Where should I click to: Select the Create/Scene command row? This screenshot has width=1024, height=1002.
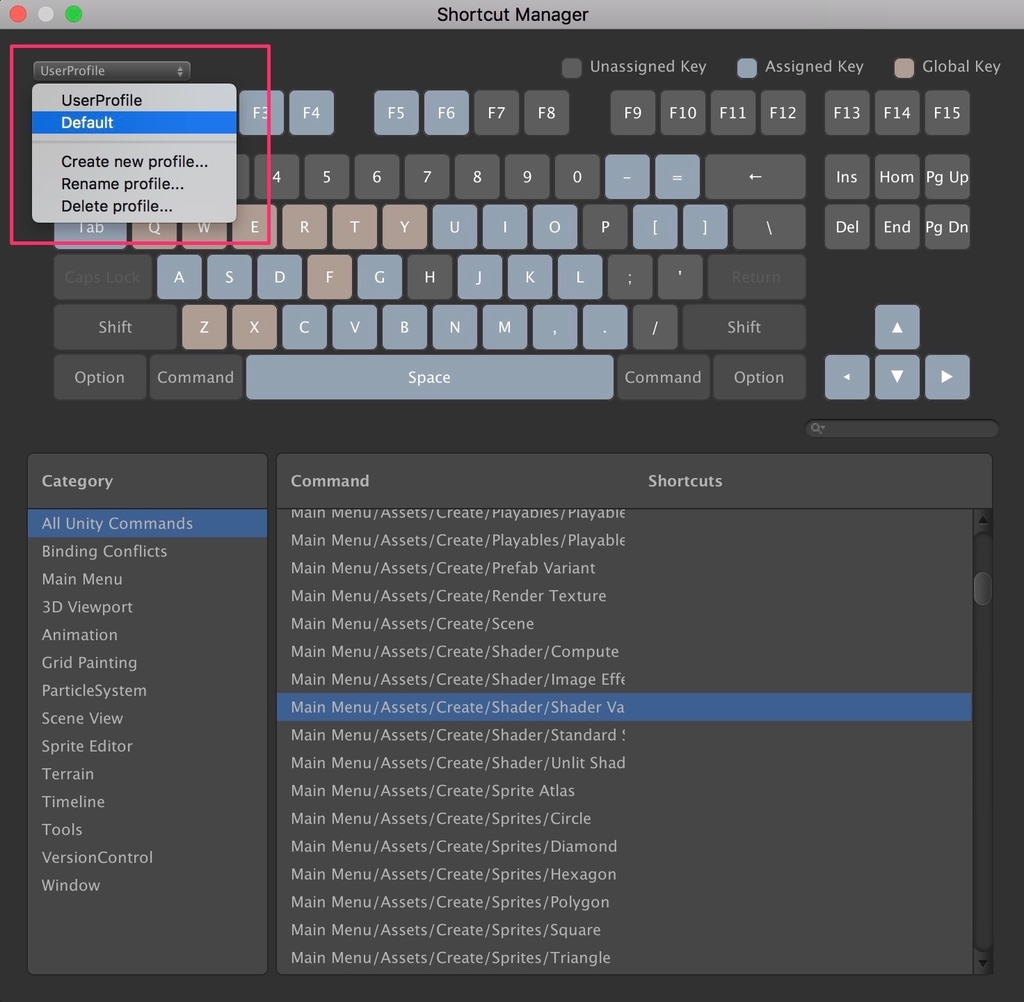click(x=624, y=624)
